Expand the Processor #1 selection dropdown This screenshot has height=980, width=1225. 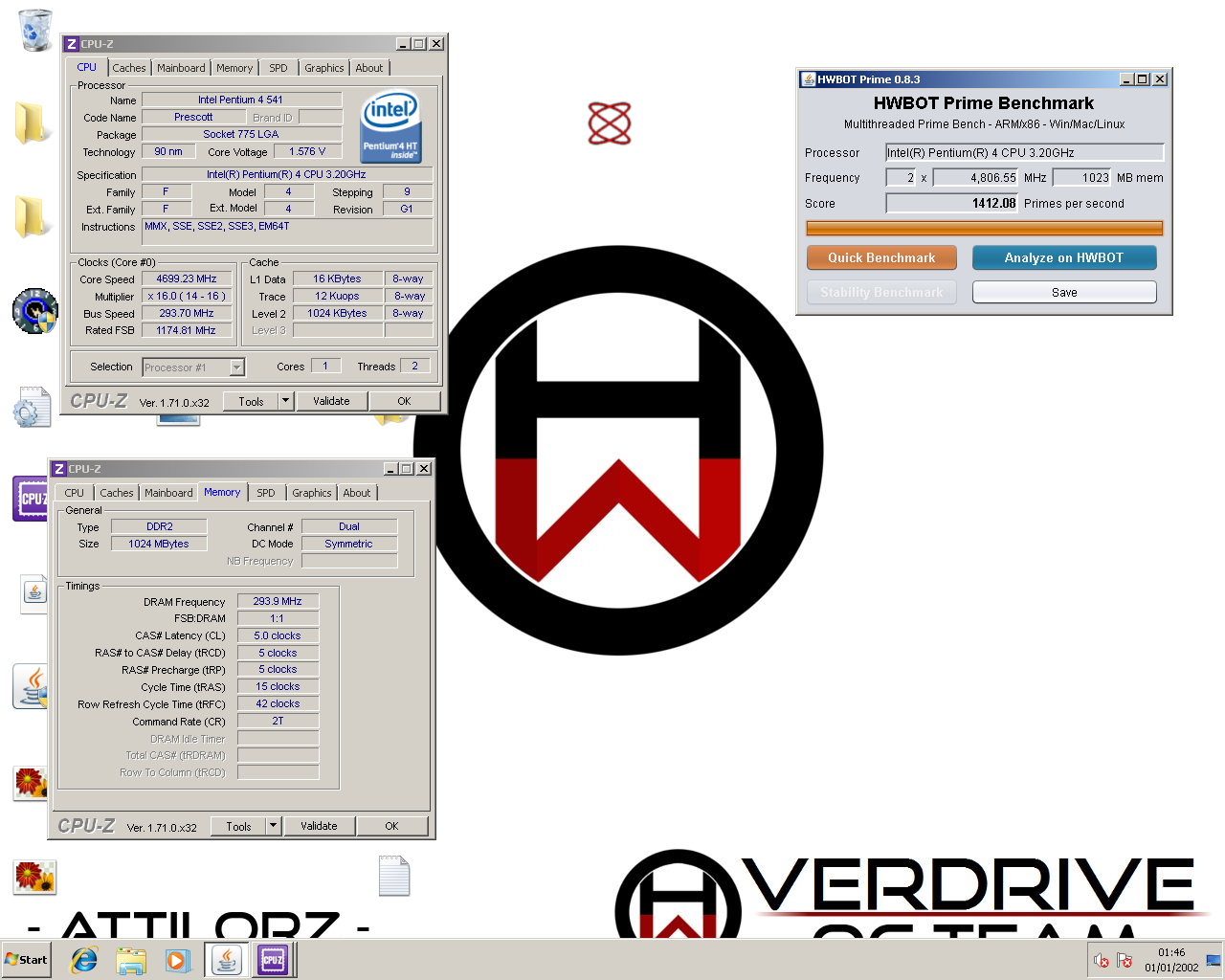point(237,367)
